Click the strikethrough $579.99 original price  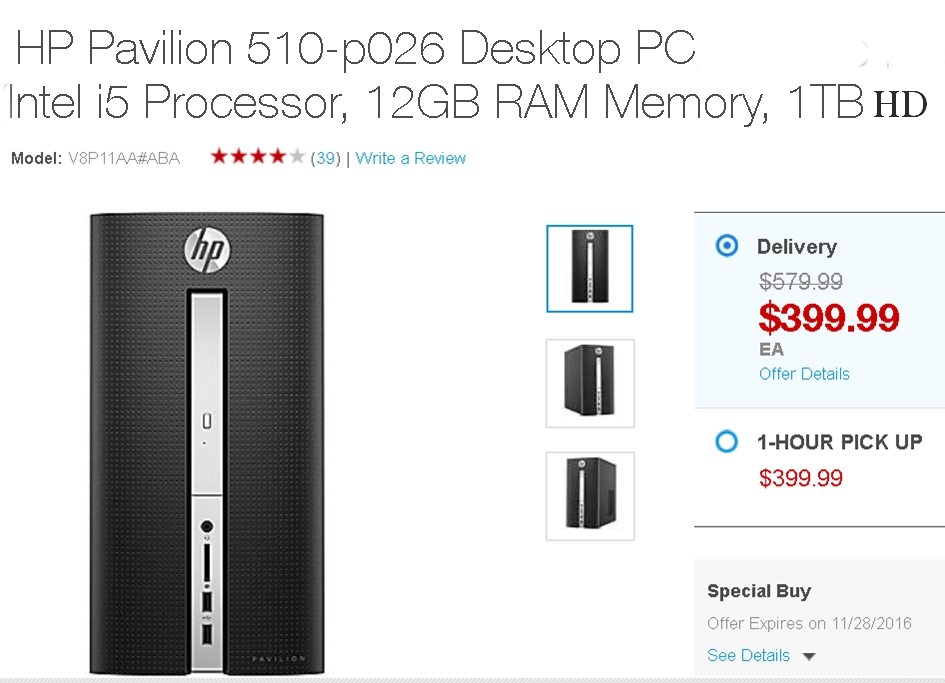tap(800, 281)
